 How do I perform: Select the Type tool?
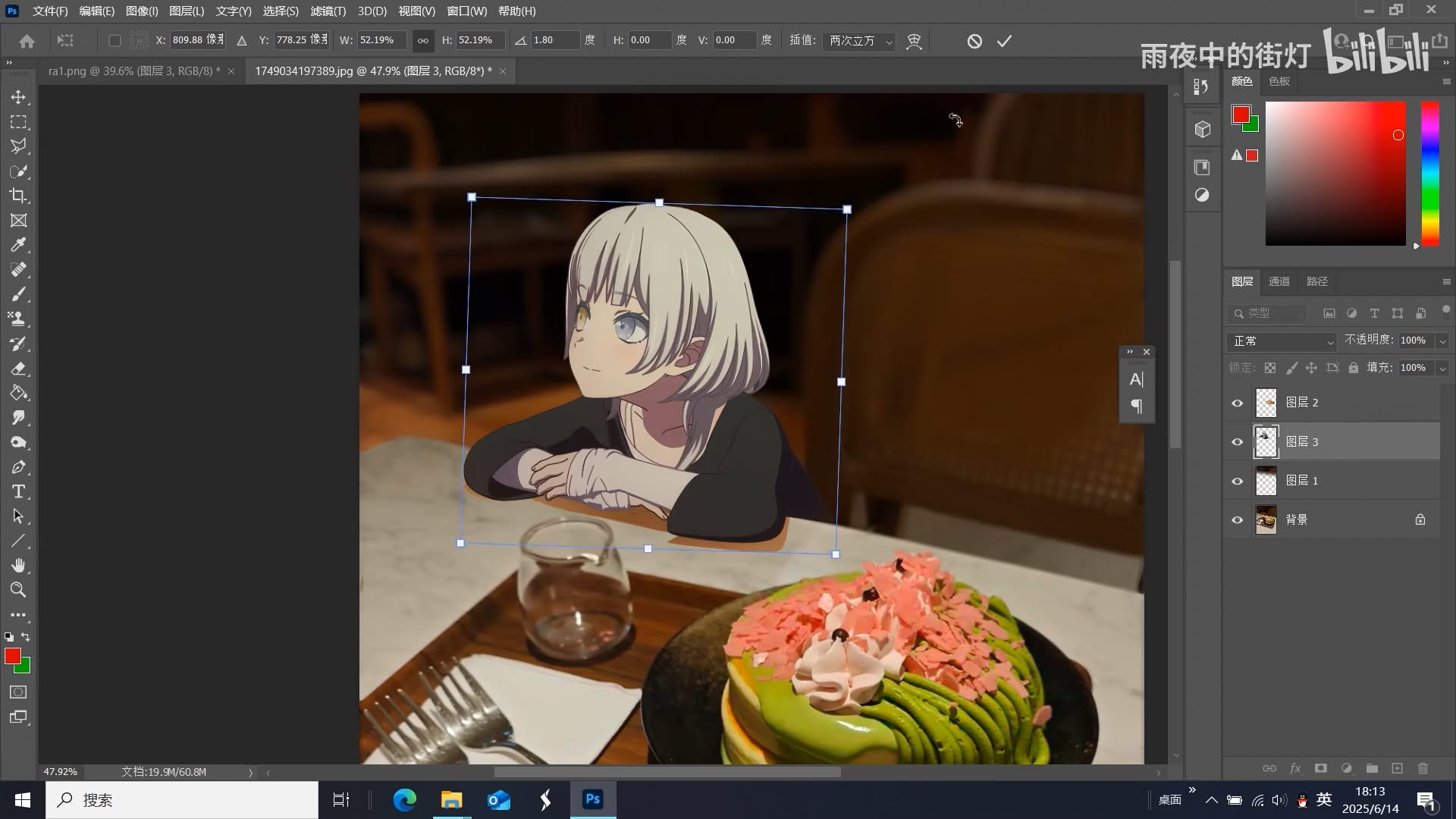click(18, 491)
